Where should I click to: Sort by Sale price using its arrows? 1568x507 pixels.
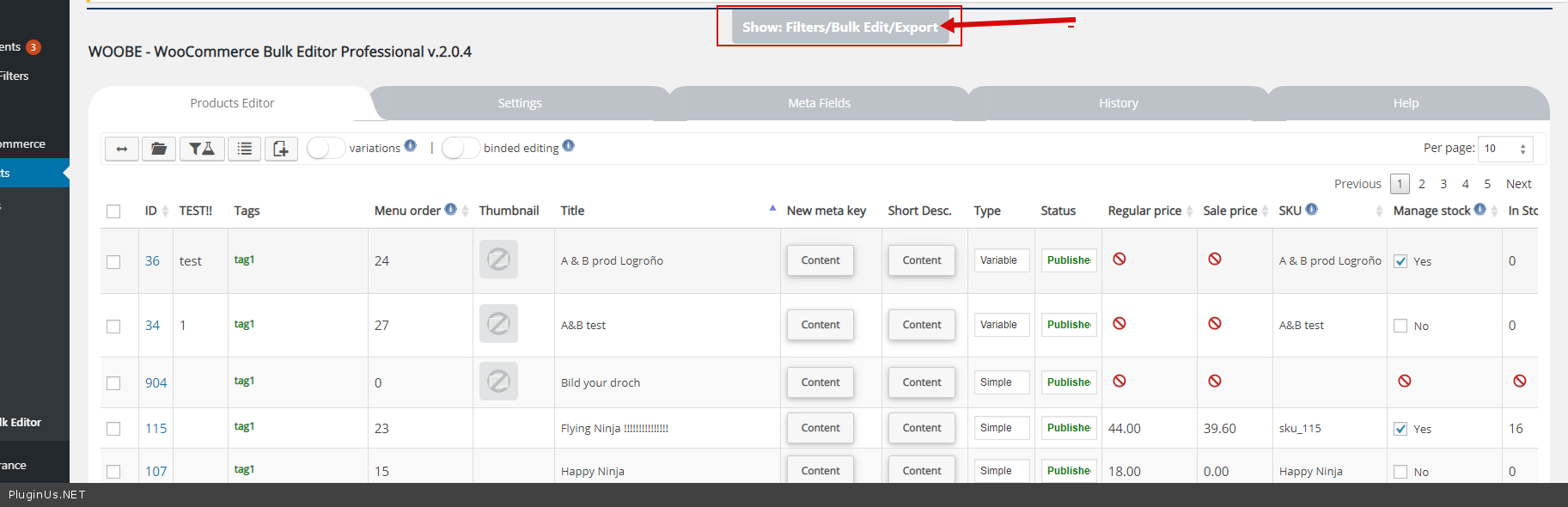tap(1265, 211)
